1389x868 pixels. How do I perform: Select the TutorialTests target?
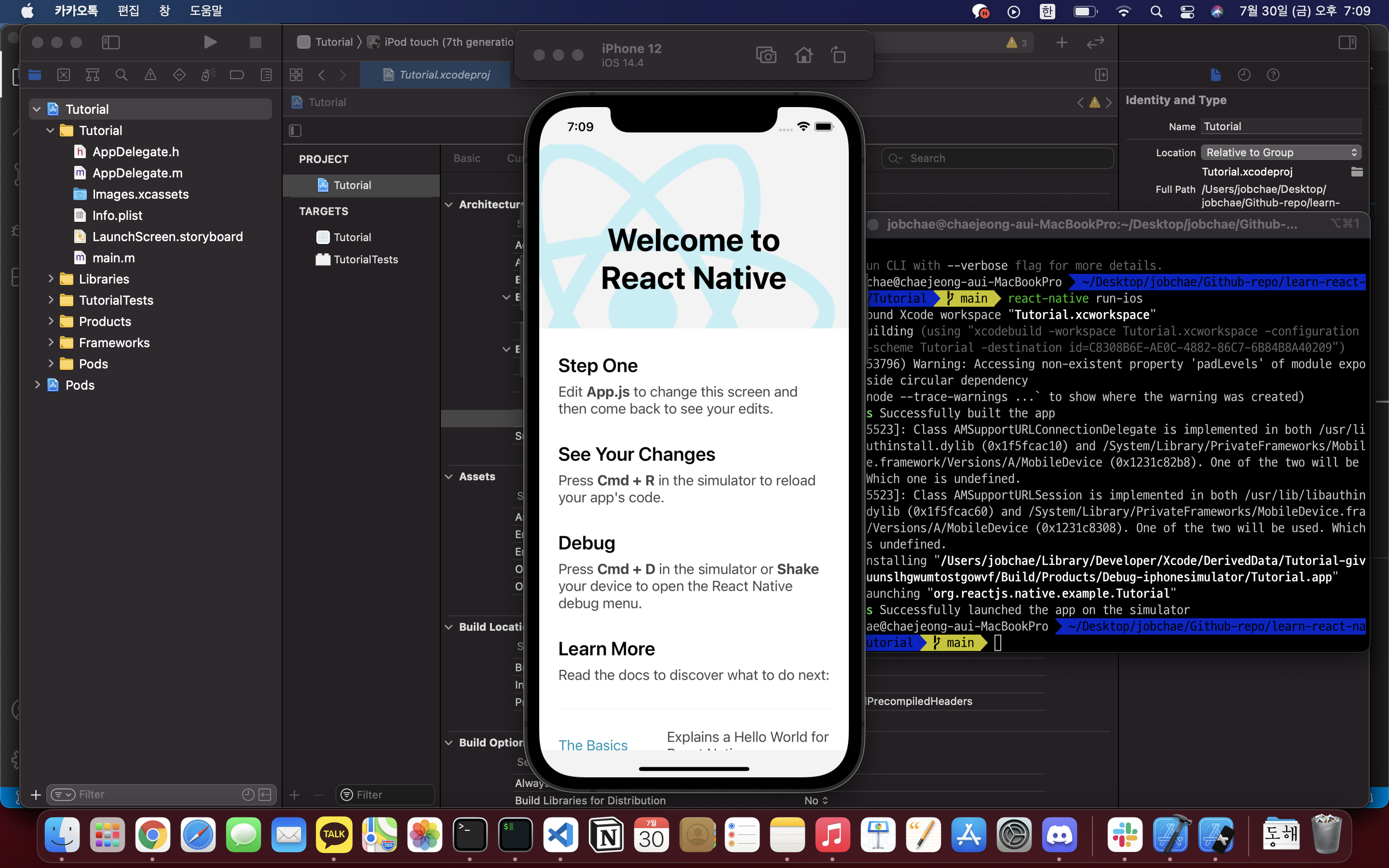point(366,259)
